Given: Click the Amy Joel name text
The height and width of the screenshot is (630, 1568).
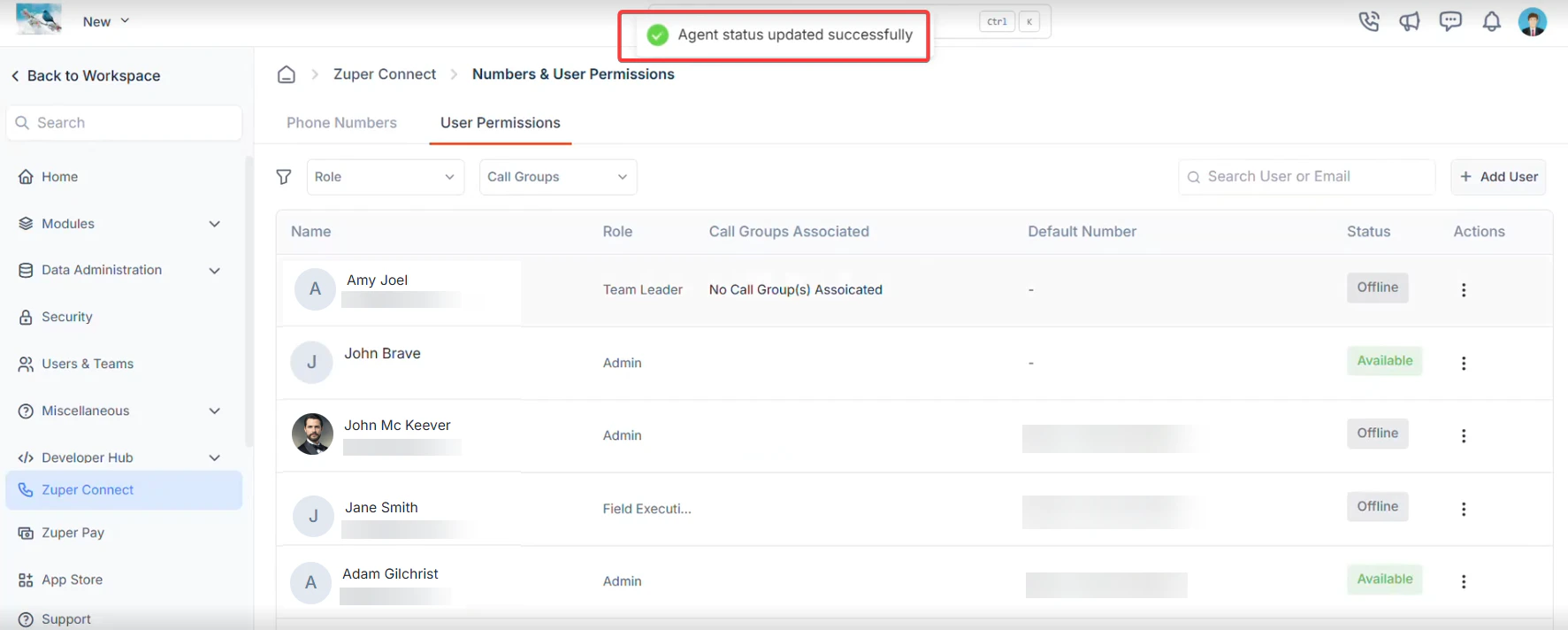Looking at the screenshot, I should pyautogui.click(x=377, y=280).
